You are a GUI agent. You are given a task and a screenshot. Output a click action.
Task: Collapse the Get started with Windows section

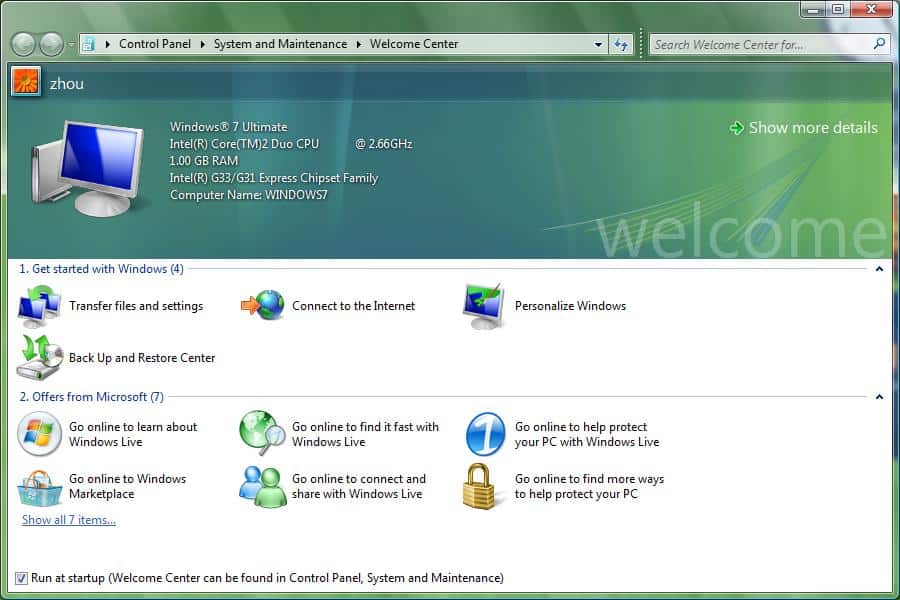pyautogui.click(x=879, y=269)
